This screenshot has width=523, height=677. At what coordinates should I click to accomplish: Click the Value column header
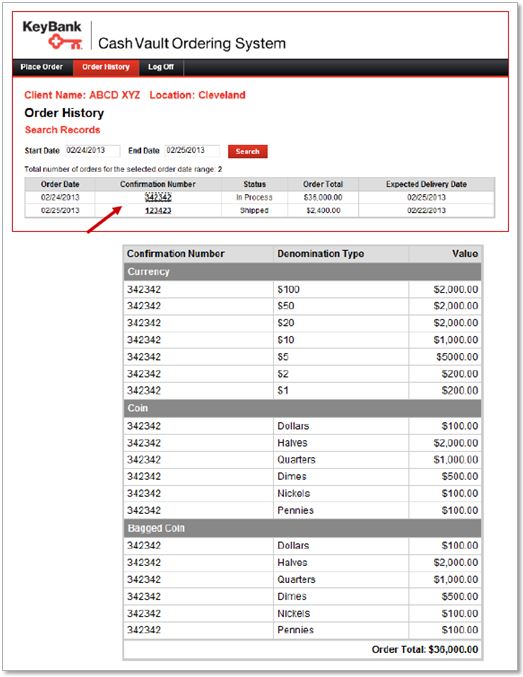coord(465,254)
